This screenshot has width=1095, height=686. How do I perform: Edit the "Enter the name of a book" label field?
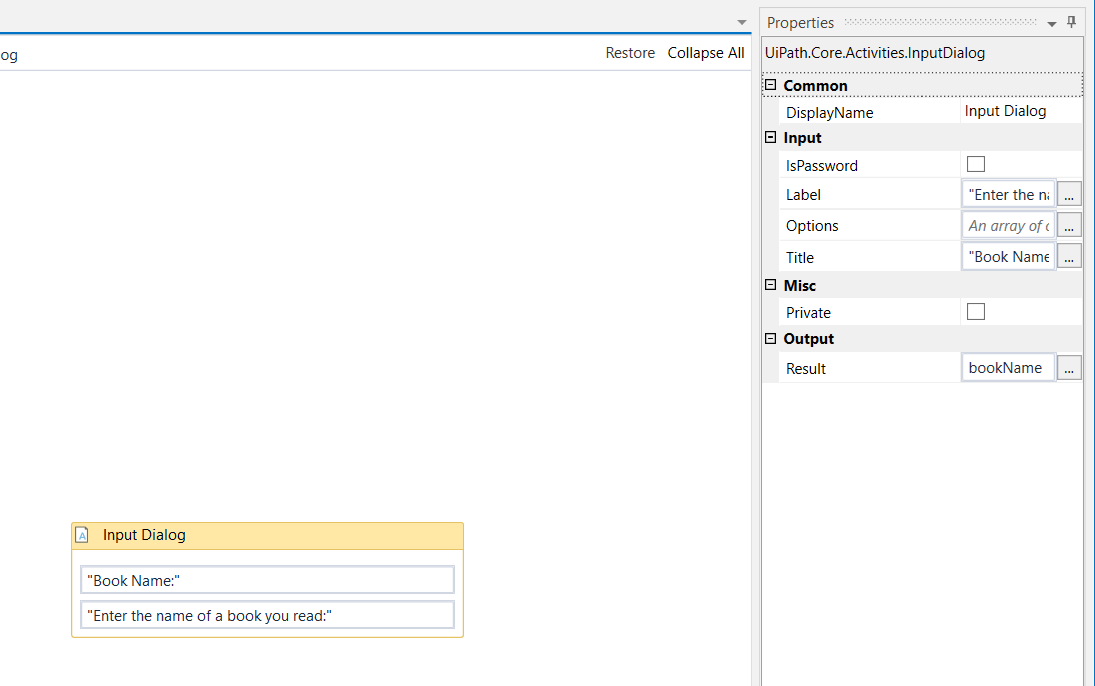click(267, 616)
